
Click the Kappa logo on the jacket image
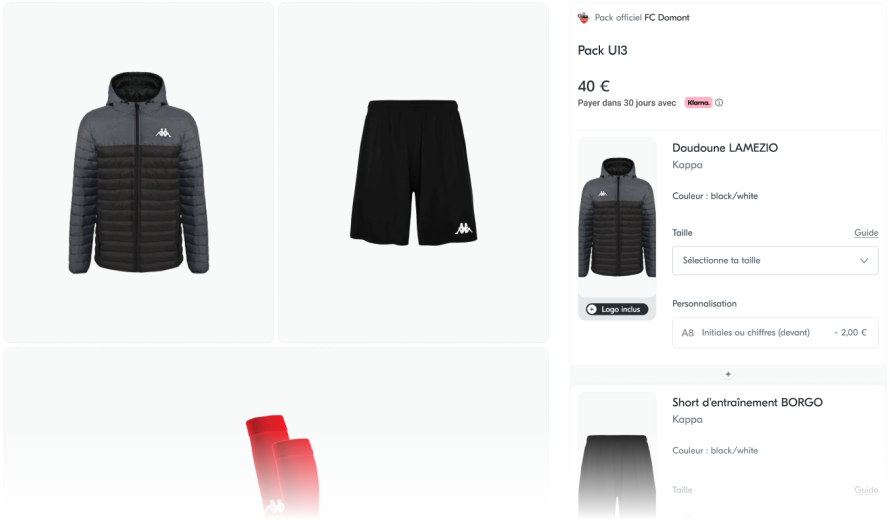(163, 132)
